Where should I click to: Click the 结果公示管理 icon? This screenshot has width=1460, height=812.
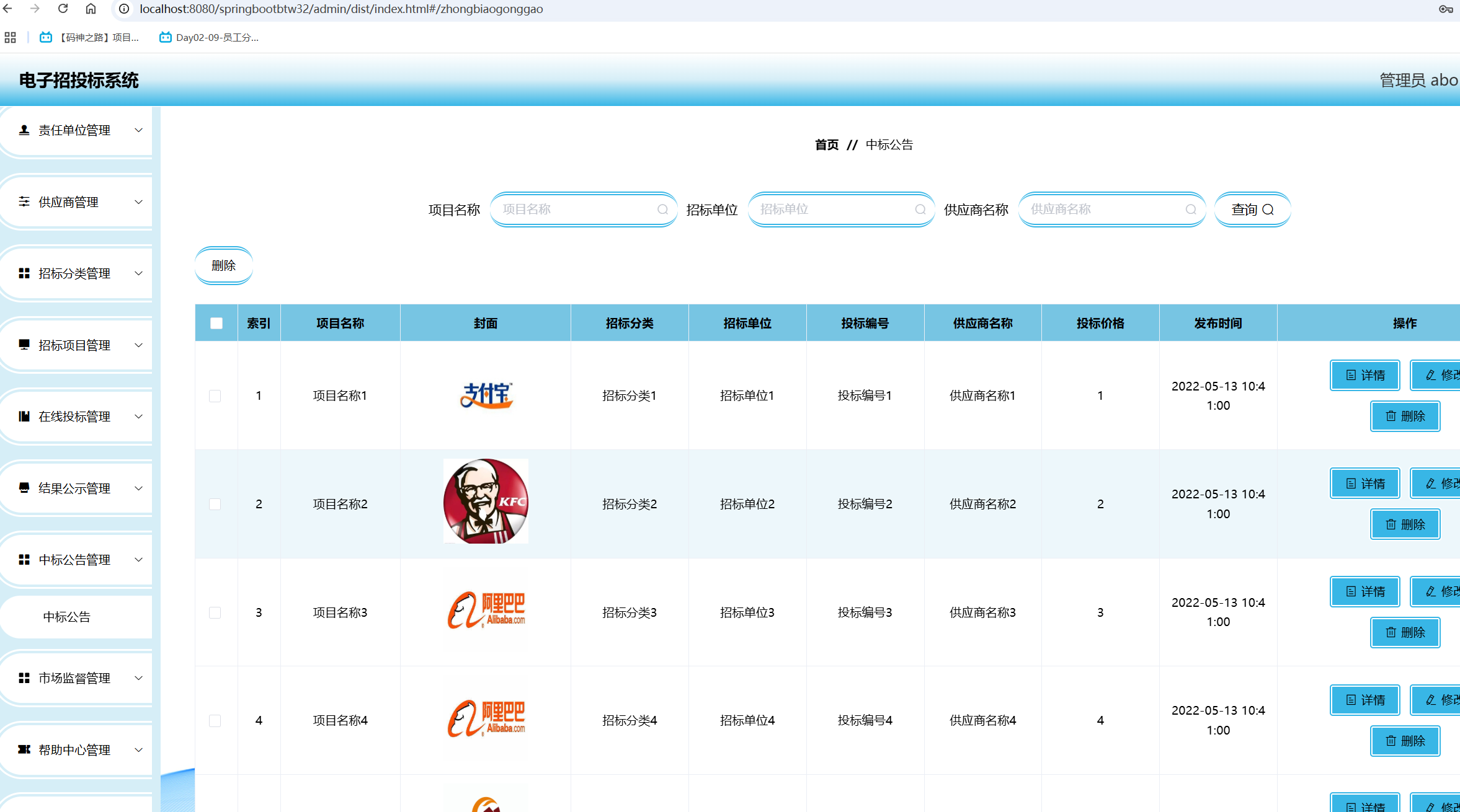pyautogui.click(x=24, y=488)
